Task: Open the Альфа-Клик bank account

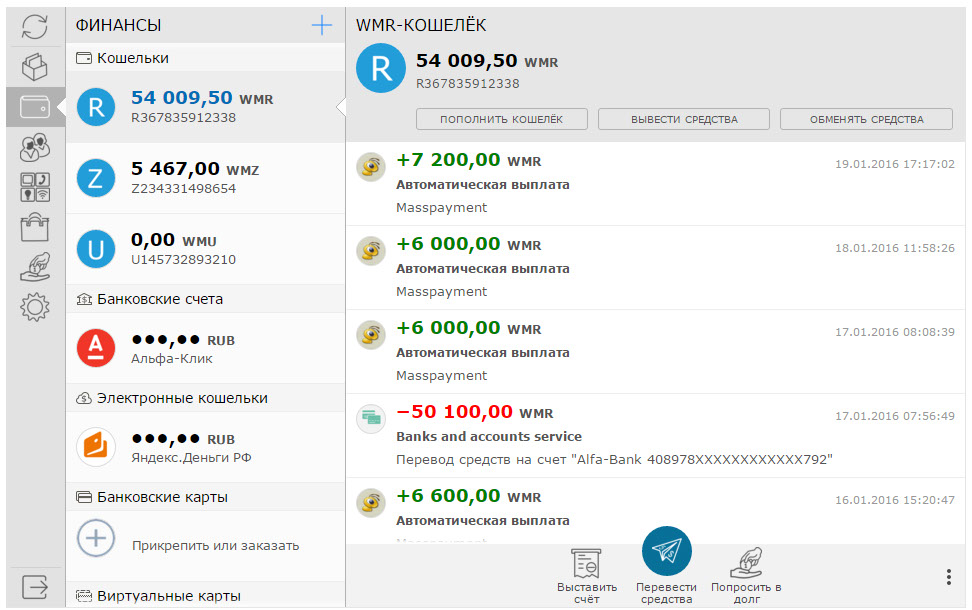Action: (205, 348)
